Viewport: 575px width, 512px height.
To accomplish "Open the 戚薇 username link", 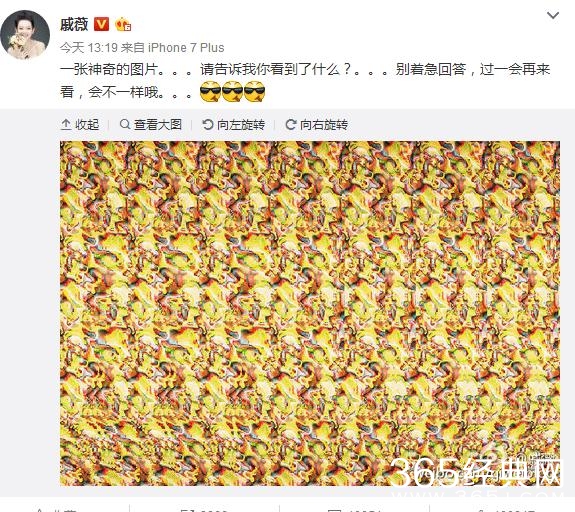I will click(x=74, y=25).
